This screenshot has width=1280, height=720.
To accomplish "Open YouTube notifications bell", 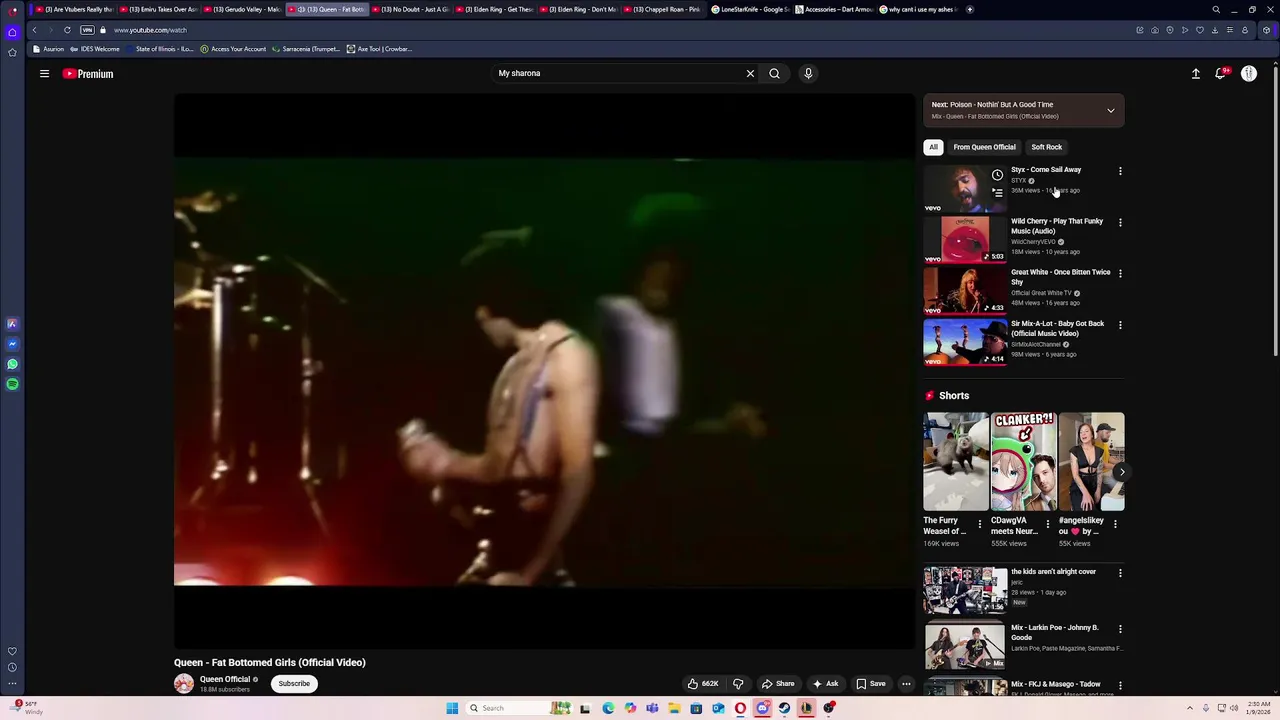I will [1221, 73].
